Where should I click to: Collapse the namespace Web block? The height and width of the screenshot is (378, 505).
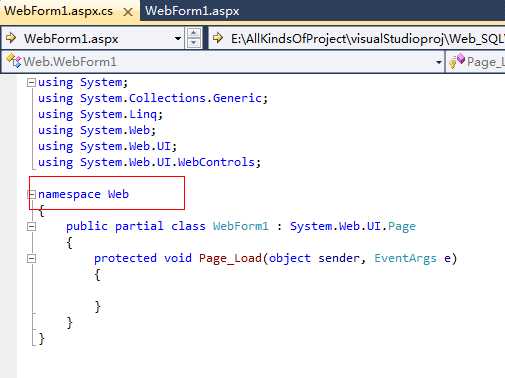(31, 194)
